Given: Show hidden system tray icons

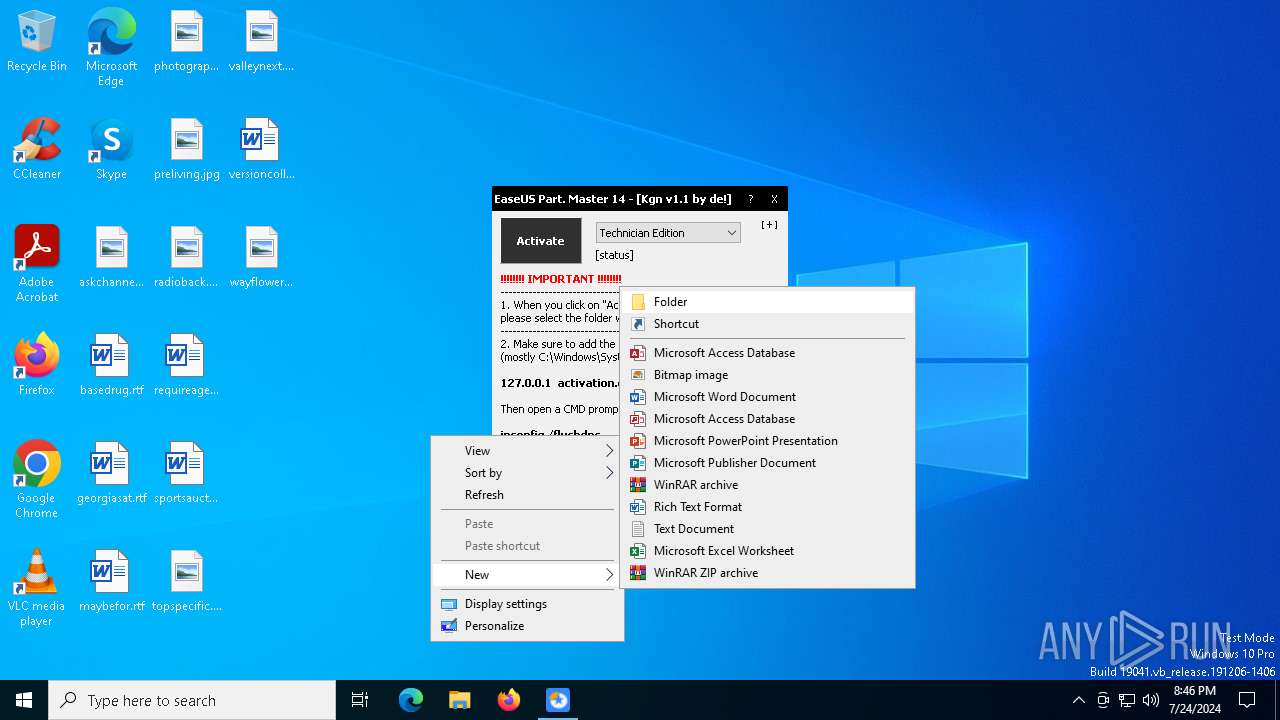Looking at the screenshot, I should (1078, 700).
